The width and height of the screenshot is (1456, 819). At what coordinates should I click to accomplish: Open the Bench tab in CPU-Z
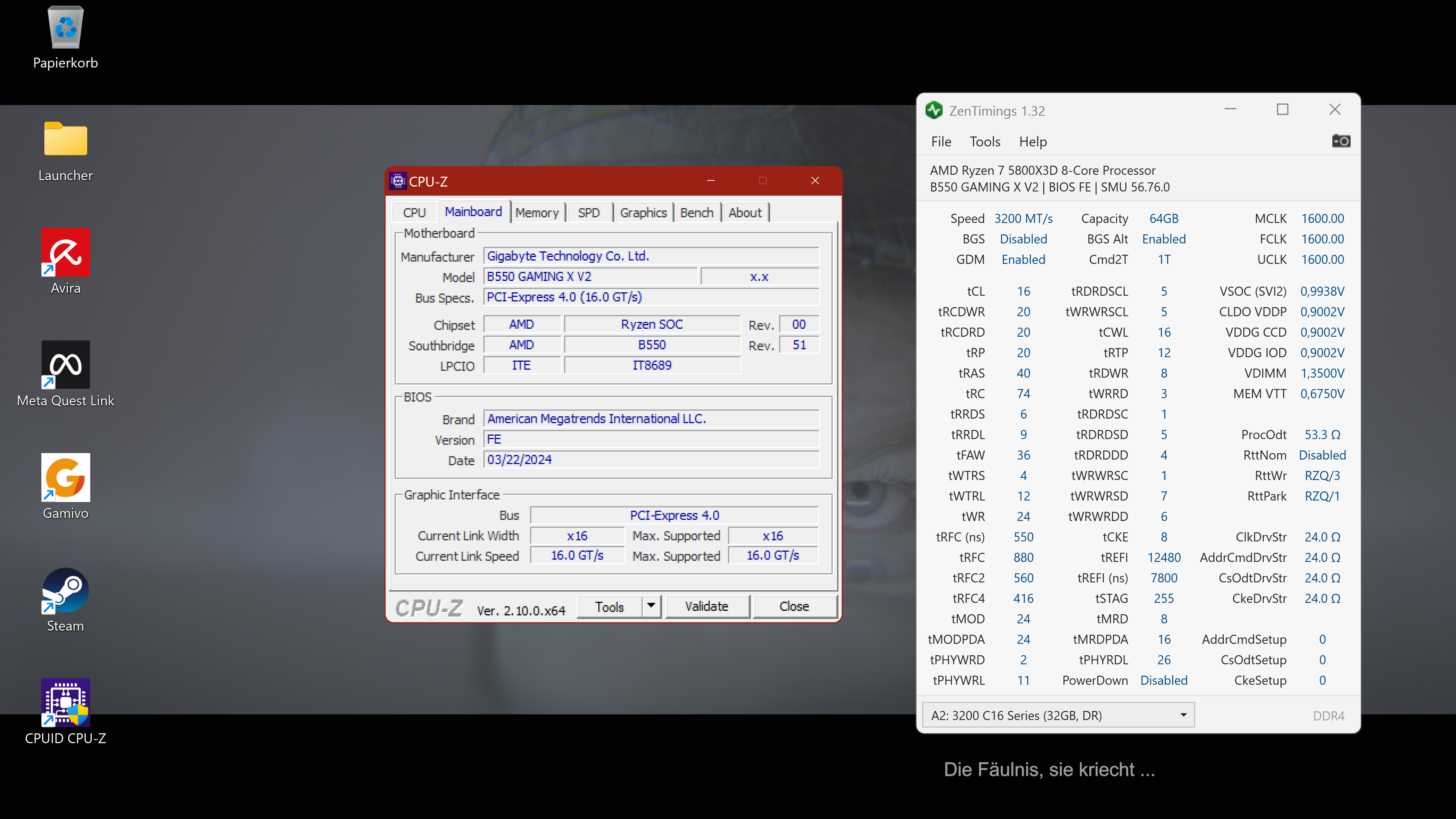697,212
